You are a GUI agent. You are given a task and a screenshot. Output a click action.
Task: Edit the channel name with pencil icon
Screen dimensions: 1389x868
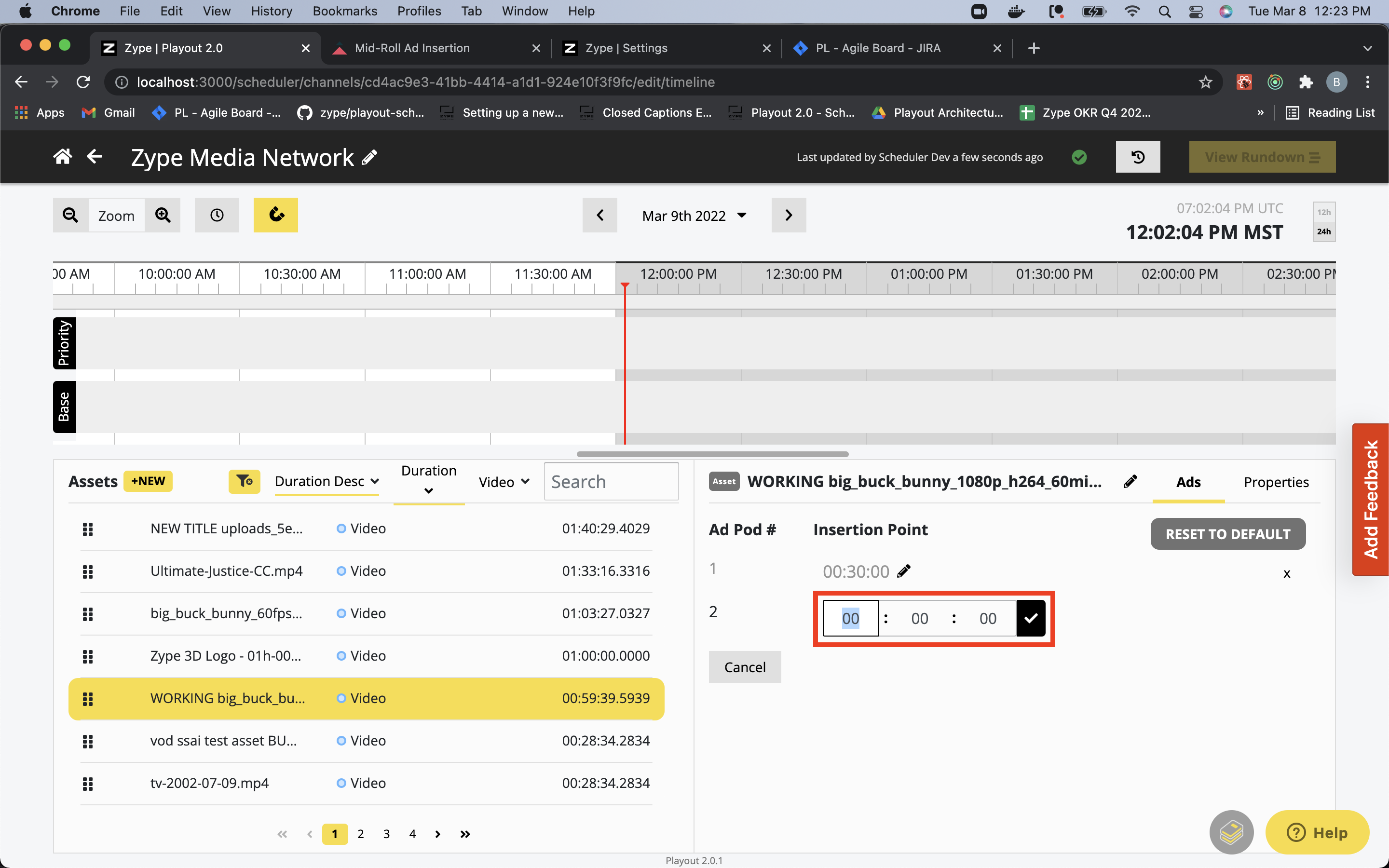(370, 157)
